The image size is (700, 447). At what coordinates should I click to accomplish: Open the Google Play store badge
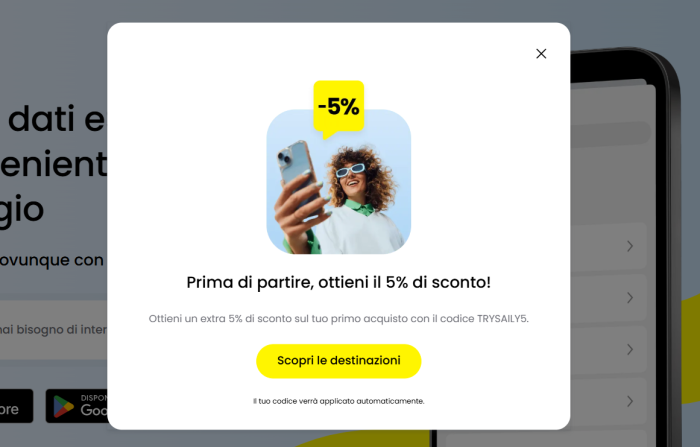[x=76, y=406]
